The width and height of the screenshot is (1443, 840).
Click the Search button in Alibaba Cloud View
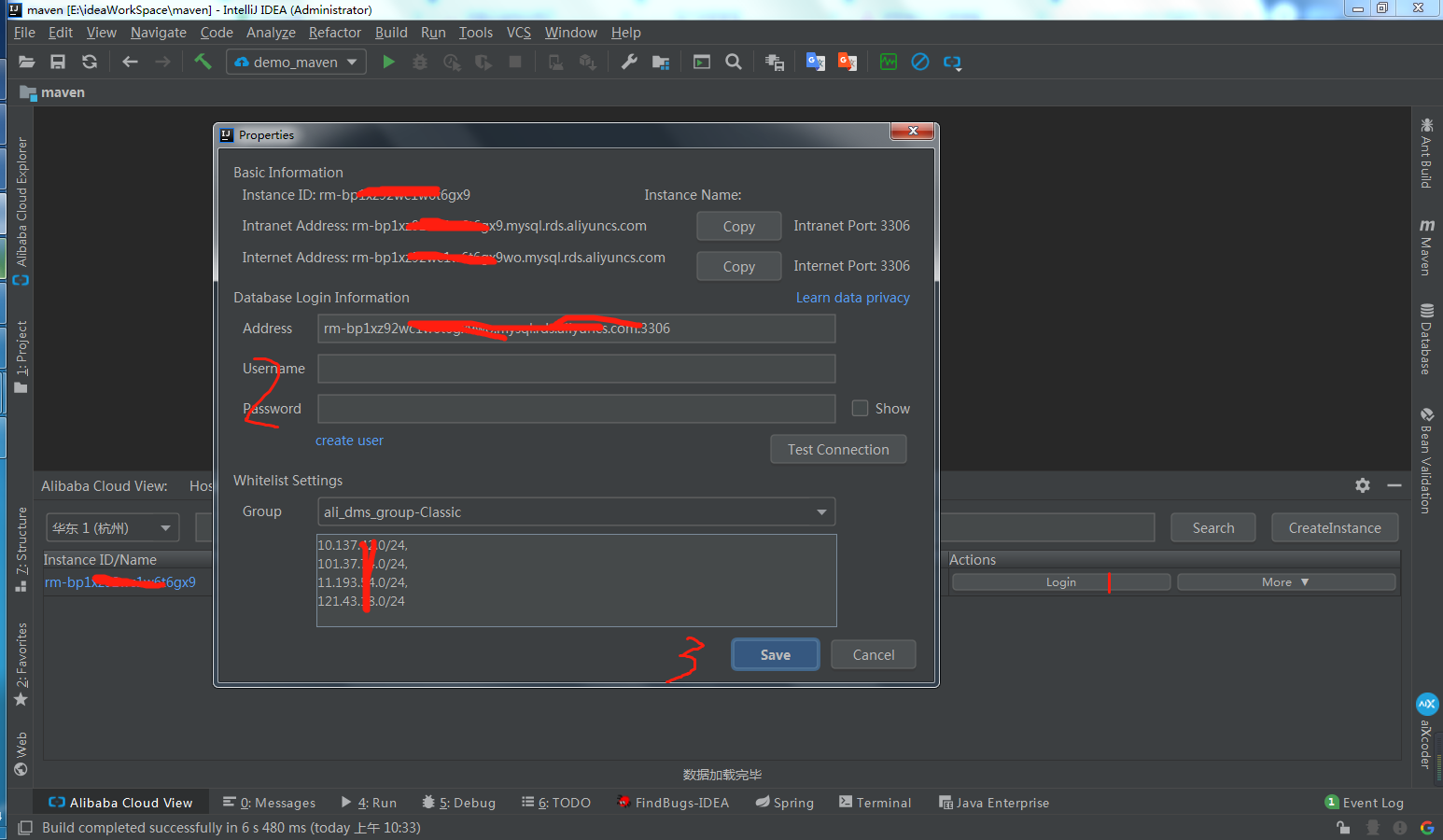tap(1213, 527)
